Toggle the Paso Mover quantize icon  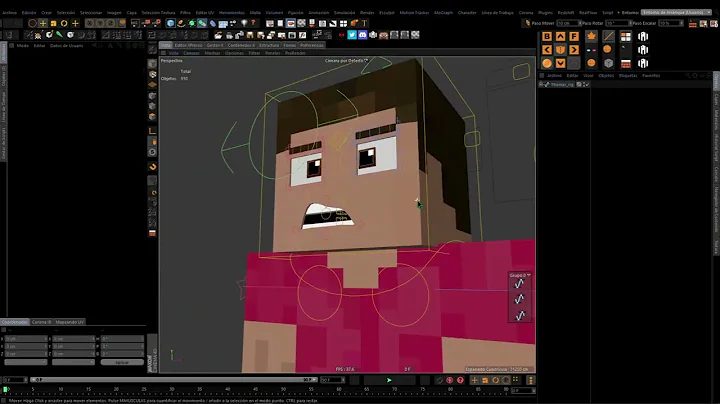tap(527, 23)
